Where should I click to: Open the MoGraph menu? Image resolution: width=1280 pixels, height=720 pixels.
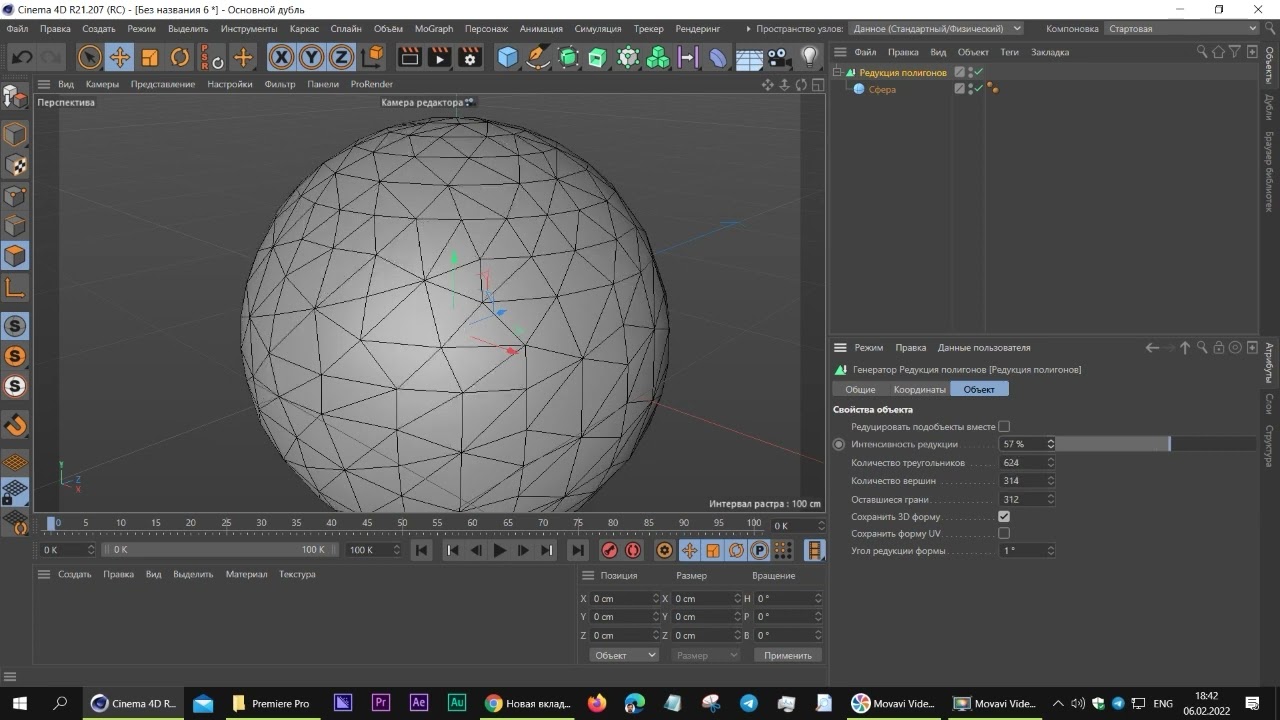coord(434,29)
